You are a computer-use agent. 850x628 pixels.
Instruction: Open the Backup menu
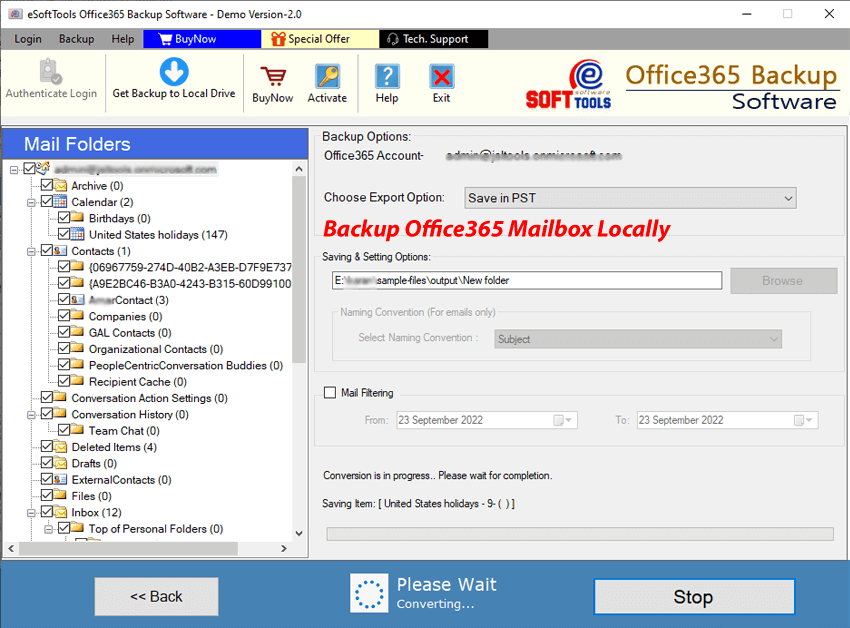click(x=76, y=39)
